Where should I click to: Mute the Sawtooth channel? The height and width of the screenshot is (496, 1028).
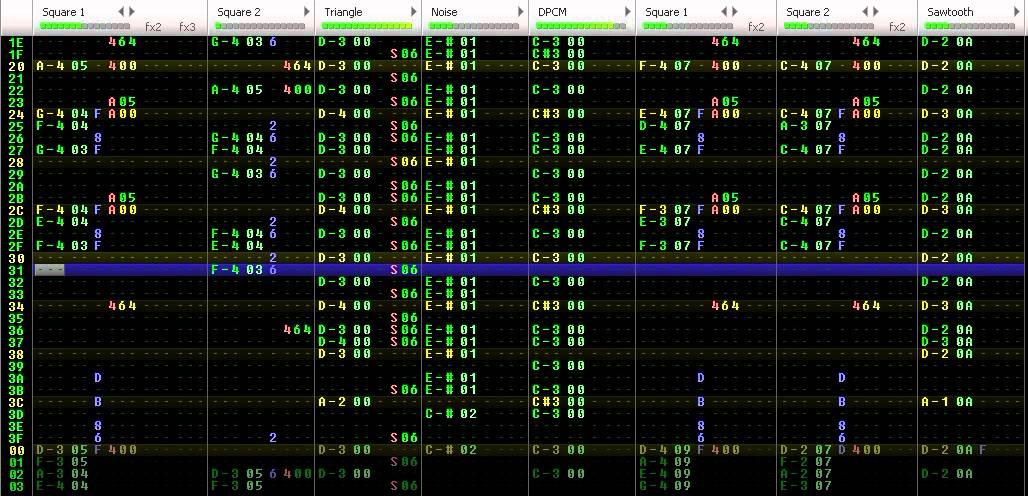point(950,12)
